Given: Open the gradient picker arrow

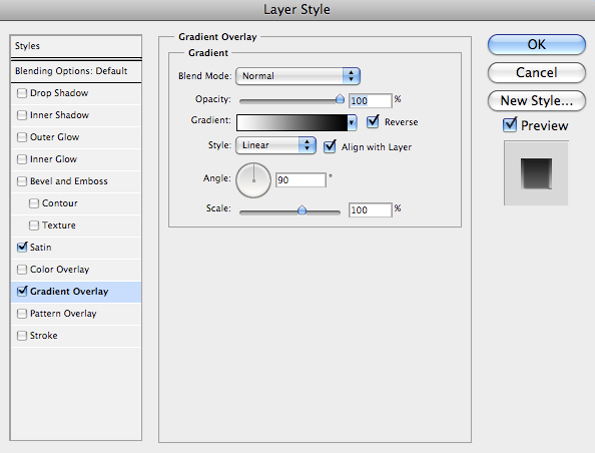Looking at the screenshot, I should [x=352, y=123].
